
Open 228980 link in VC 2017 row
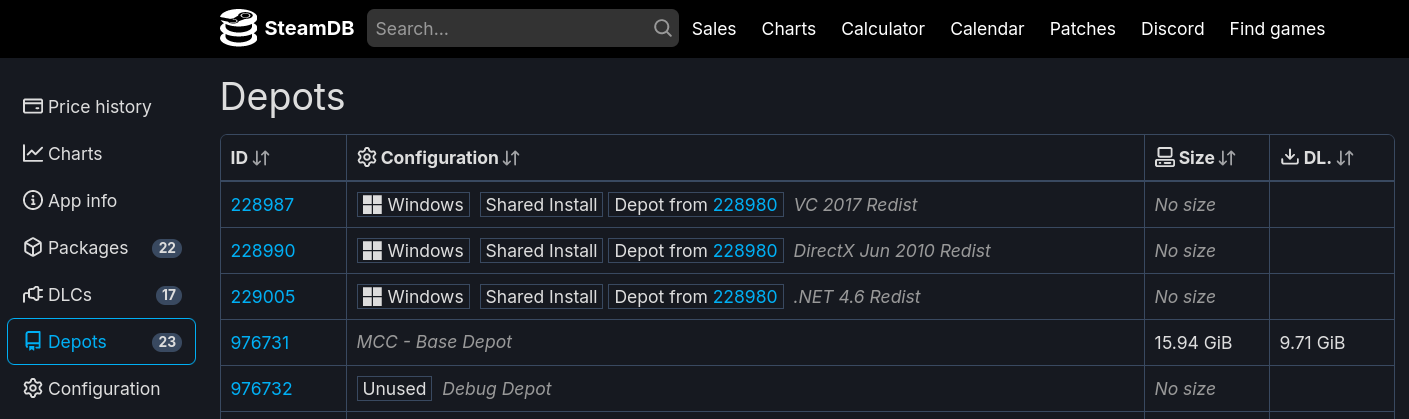pos(745,204)
